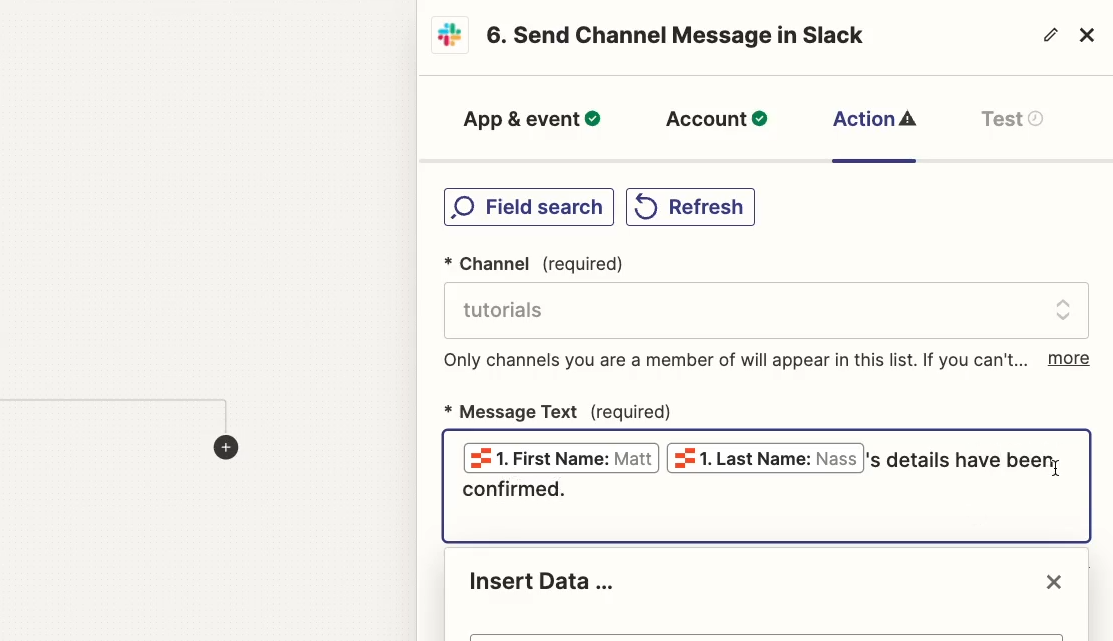This screenshot has width=1113, height=641.
Task: Click the up-down chevron in Channel field
Action: (1063, 309)
